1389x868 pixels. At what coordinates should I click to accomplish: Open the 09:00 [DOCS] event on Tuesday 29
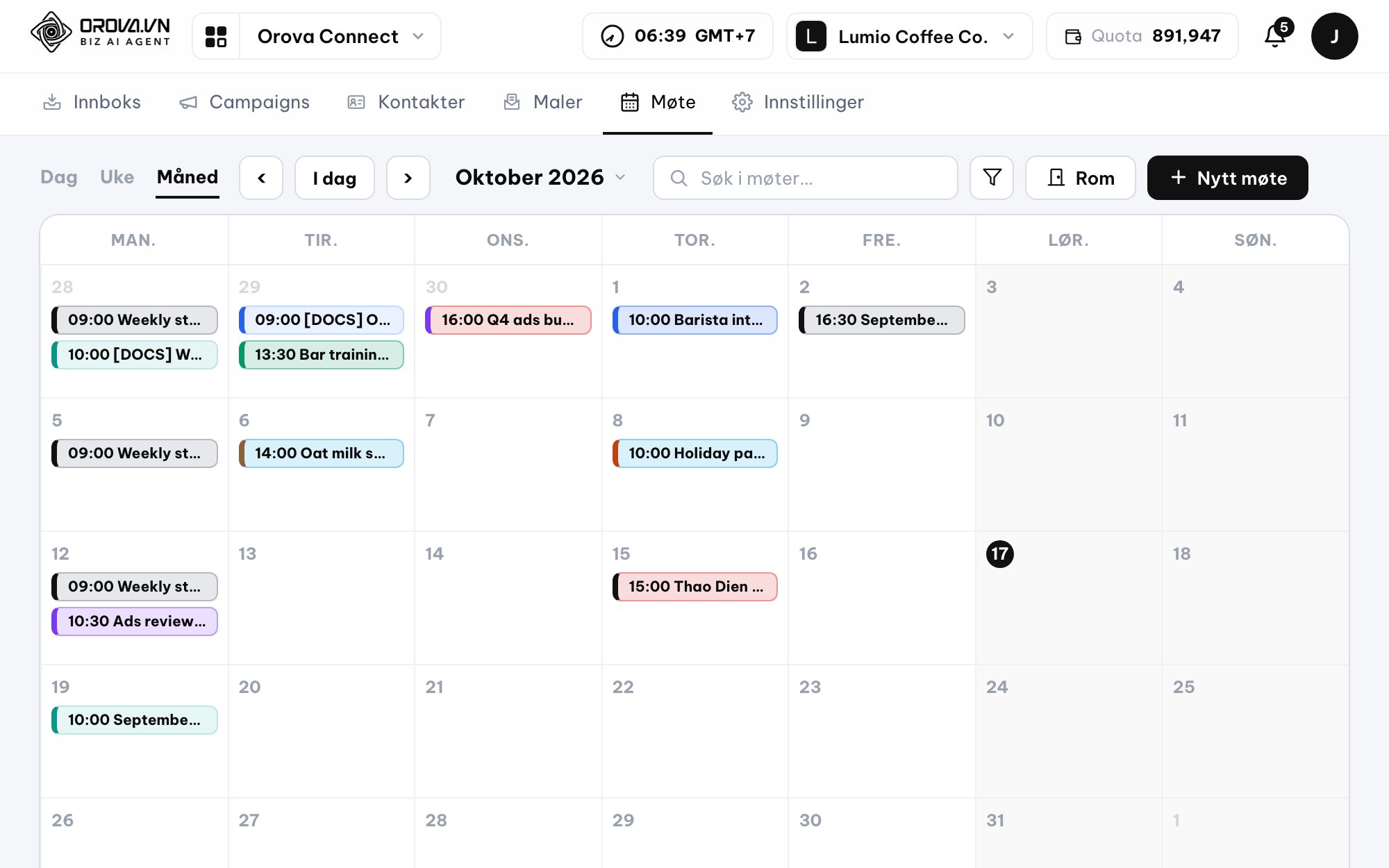pyautogui.click(x=322, y=320)
